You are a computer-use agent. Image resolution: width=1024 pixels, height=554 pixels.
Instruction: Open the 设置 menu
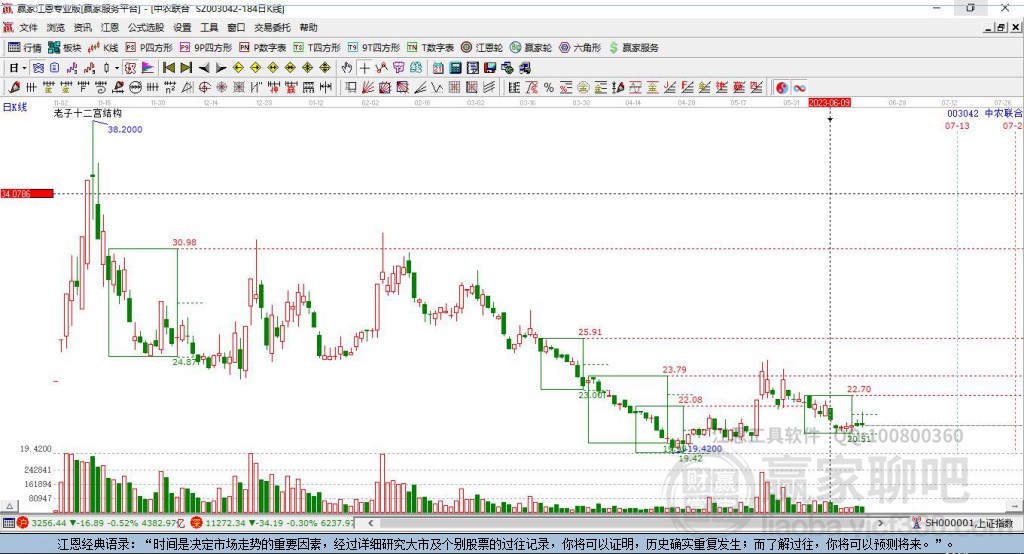pyautogui.click(x=182, y=27)
